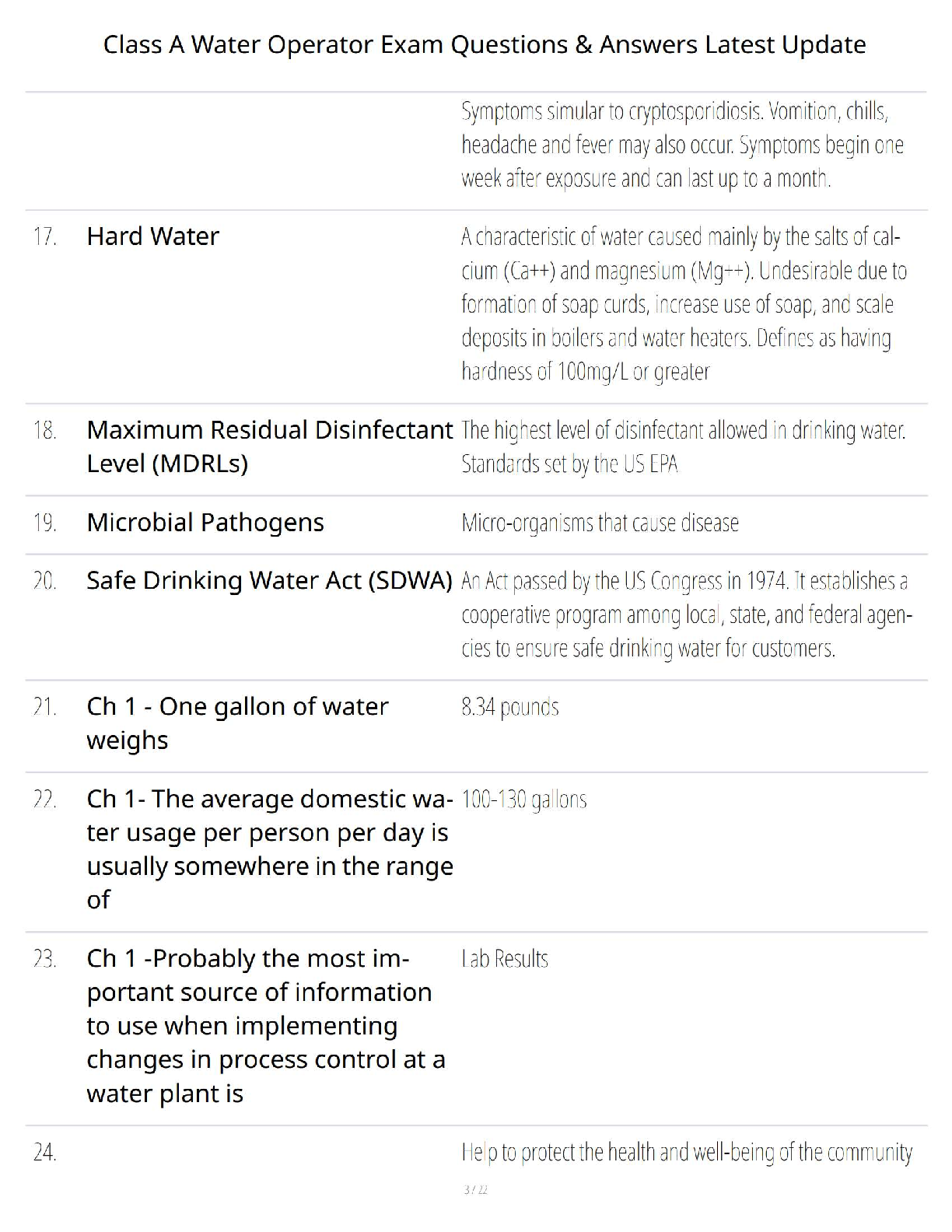Click the cryptosporidiosis symptoms paragraph
The height and width of the screenshot is (1232, 952).
click(x=681, y=145)
